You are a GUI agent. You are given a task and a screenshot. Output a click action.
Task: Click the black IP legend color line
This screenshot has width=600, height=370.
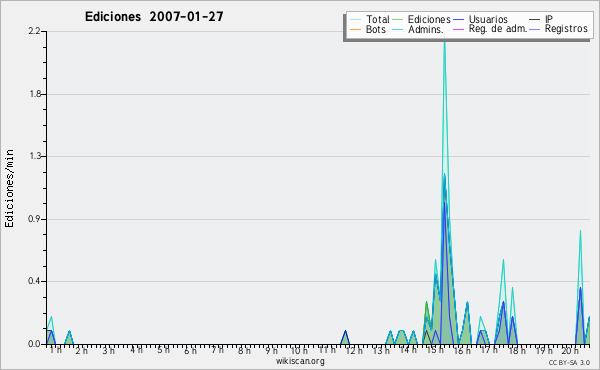pyautogui.click(x=535, y=19)
